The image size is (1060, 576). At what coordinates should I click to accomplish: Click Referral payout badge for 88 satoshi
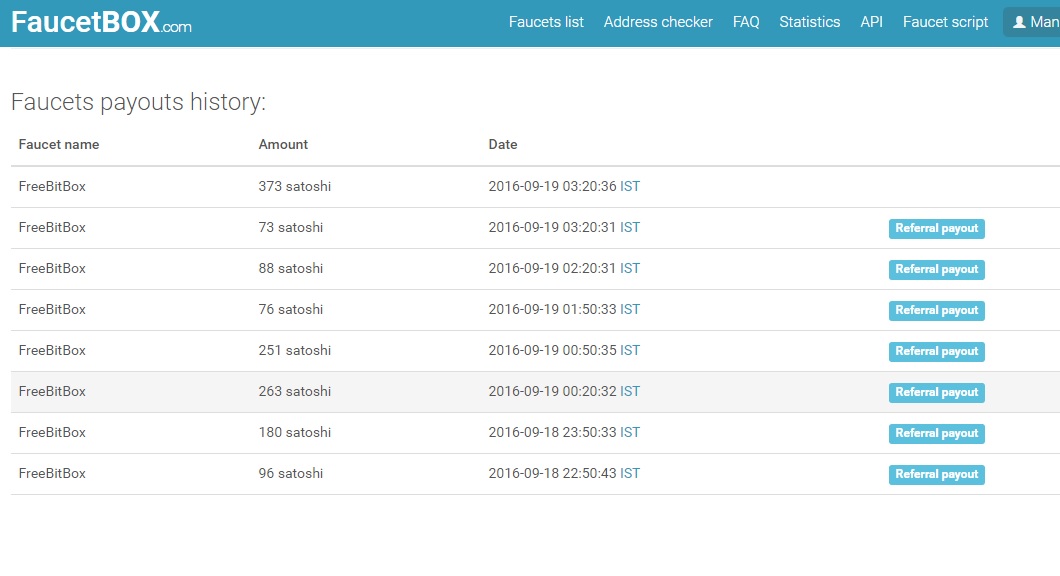click(936, 270)
